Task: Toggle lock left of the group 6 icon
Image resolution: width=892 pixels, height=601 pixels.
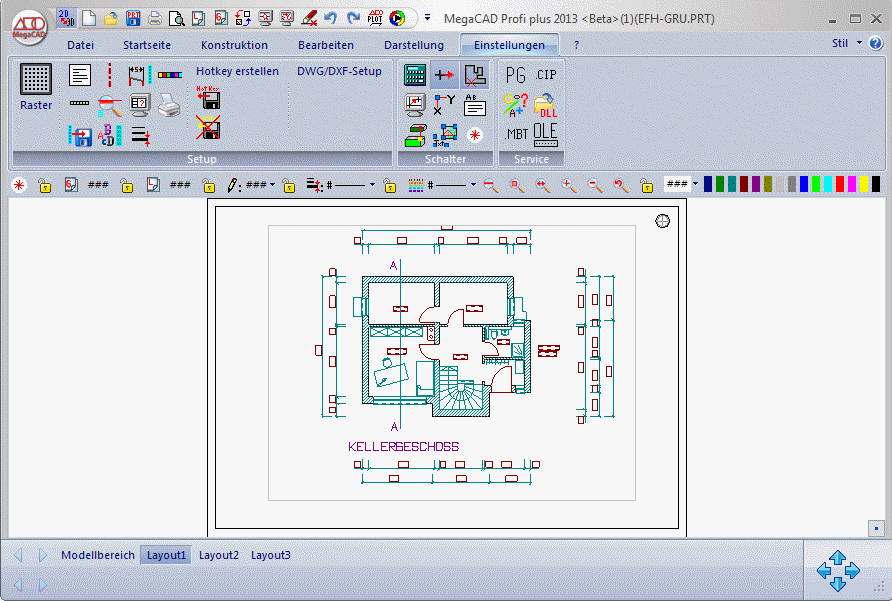Action: (x=44, y=186)
